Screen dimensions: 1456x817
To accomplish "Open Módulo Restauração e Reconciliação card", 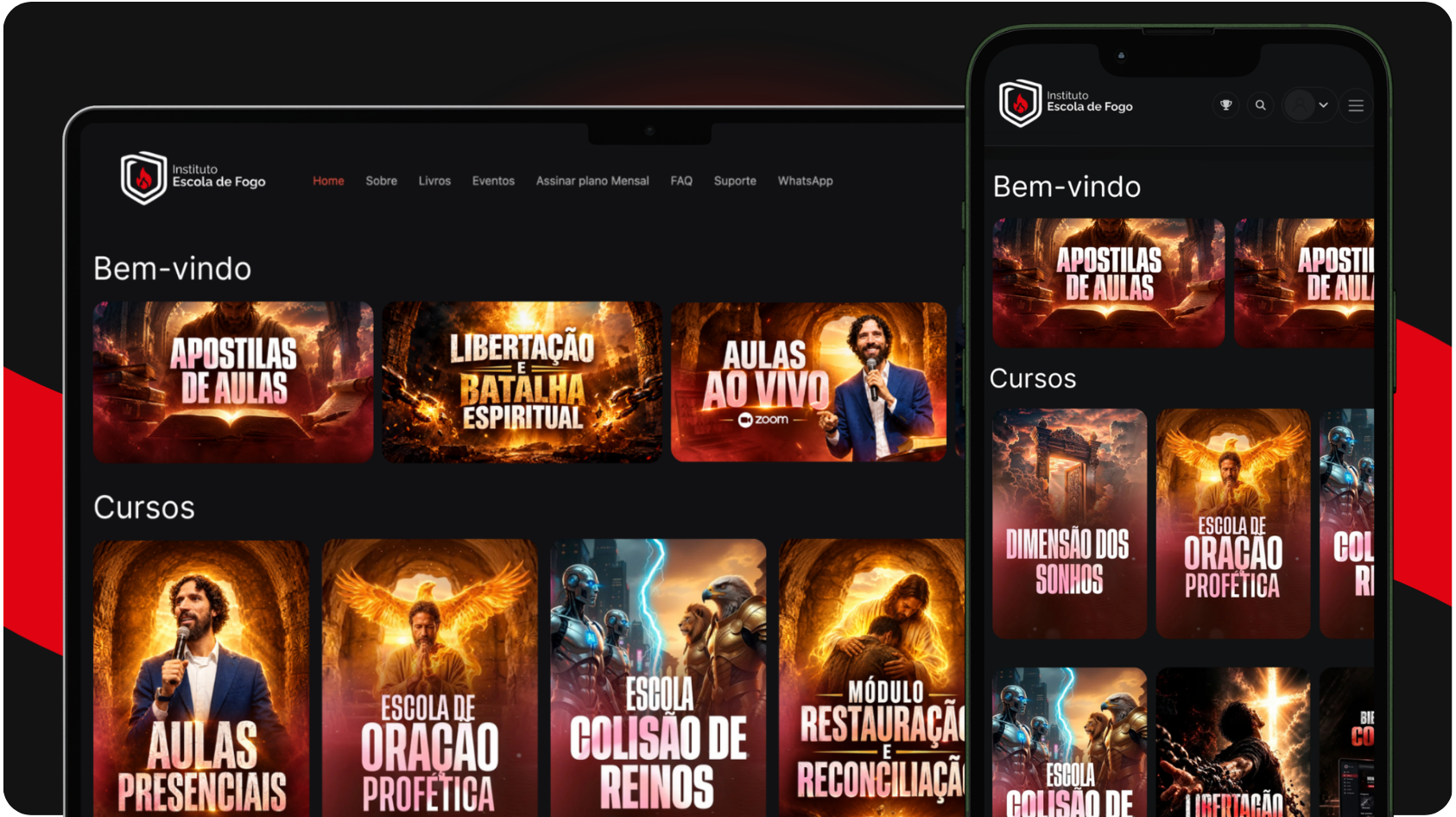I will [x=872, y=677].
